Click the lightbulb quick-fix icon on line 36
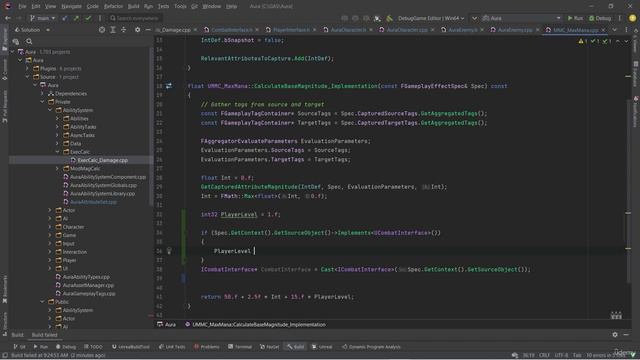Screen dimensions: 640x360 point(169,251)
